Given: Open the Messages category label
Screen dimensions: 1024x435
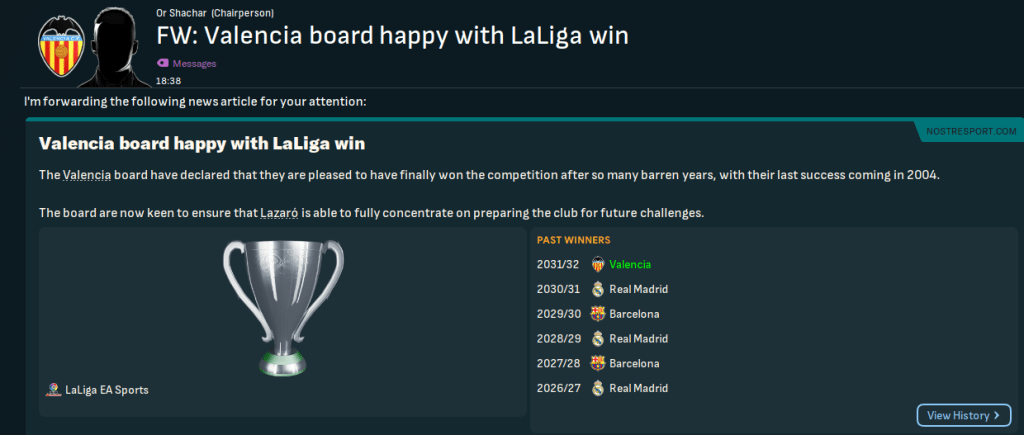Looking at the screenshot, I should click(x=194, y=63).
